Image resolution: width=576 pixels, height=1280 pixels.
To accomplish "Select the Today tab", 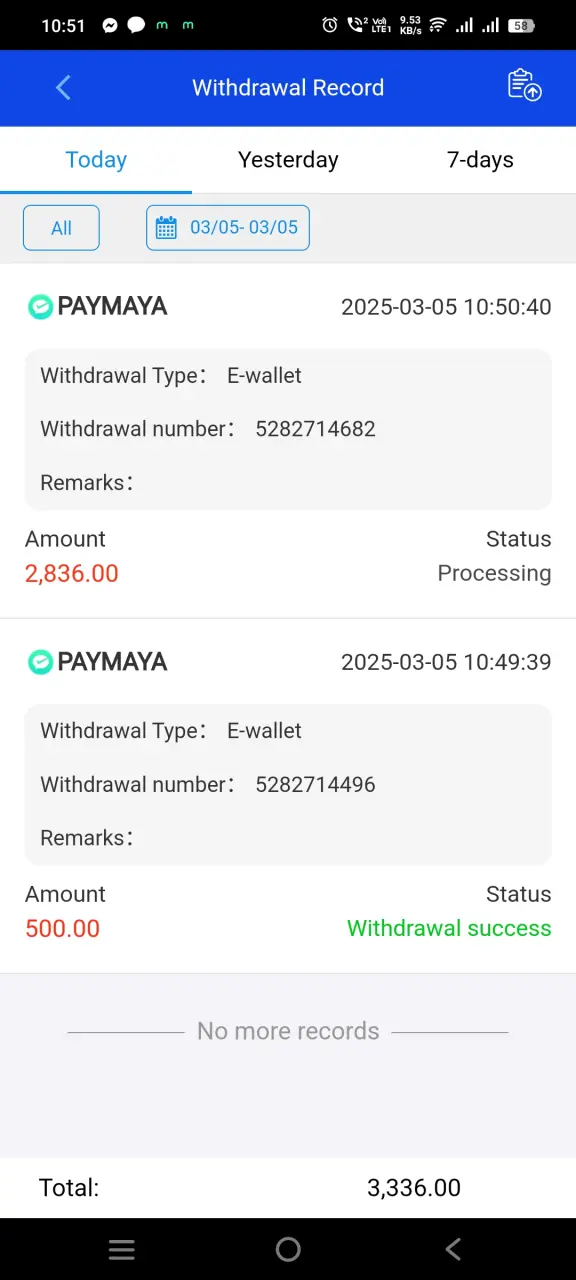I will point(96,160).
